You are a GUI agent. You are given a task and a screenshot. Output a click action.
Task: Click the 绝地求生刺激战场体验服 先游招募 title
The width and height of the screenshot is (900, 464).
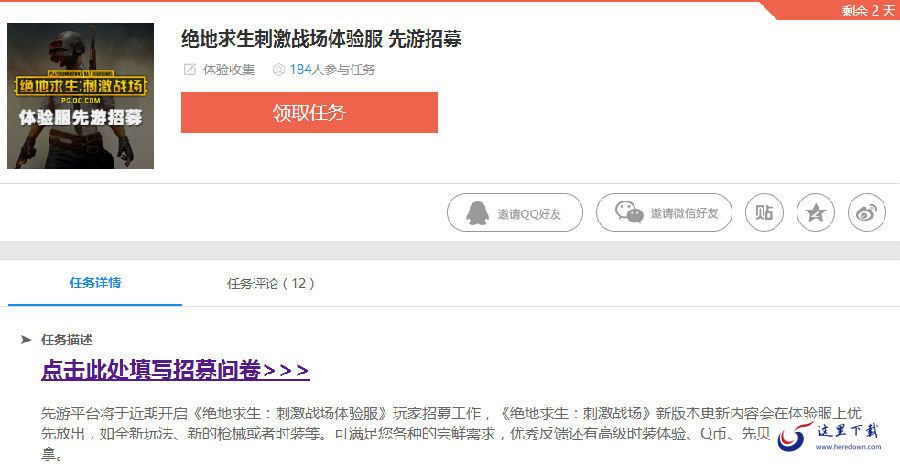(321, 38)
